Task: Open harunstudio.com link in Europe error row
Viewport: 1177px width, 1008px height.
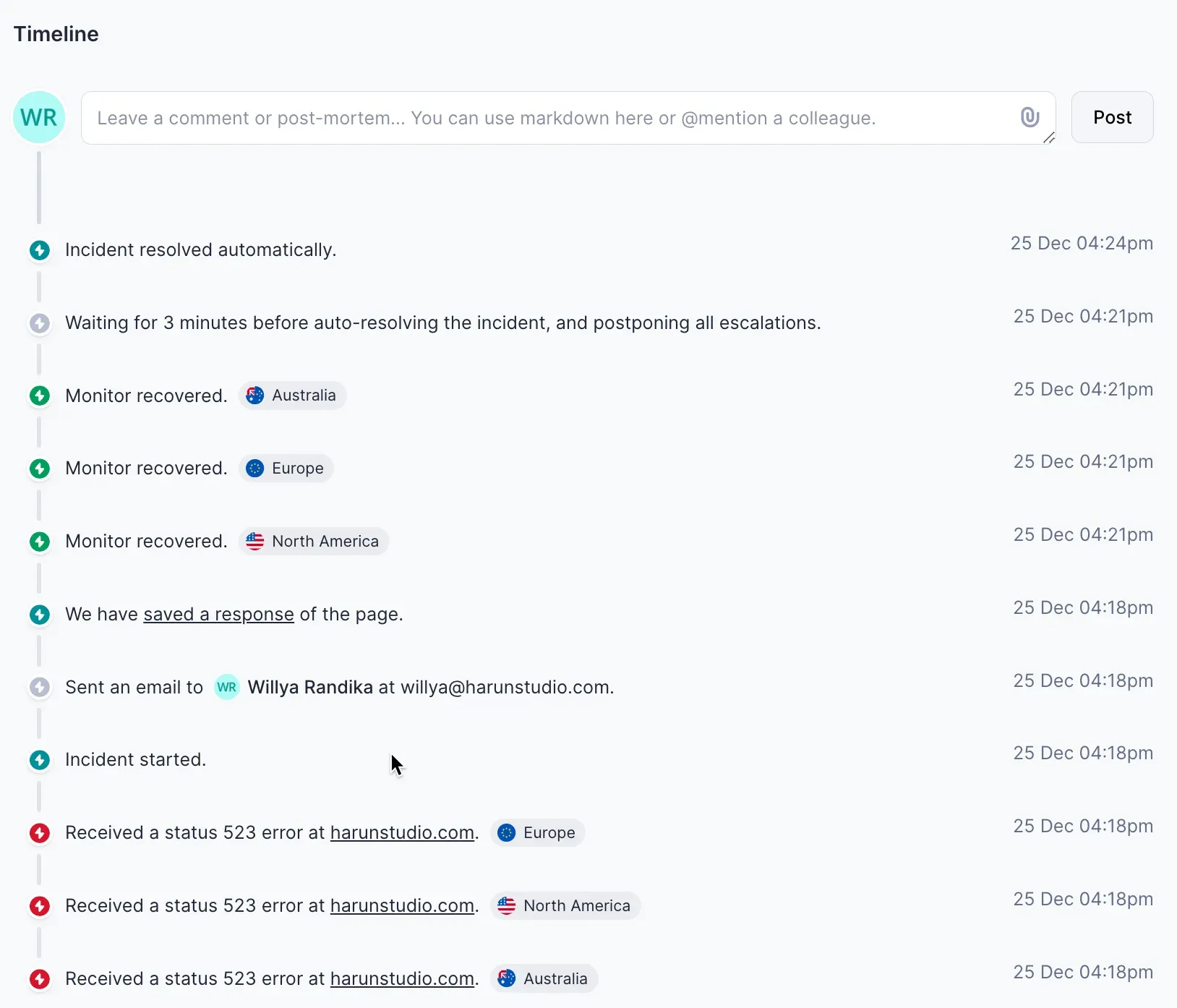Action: tap(402, 833)
